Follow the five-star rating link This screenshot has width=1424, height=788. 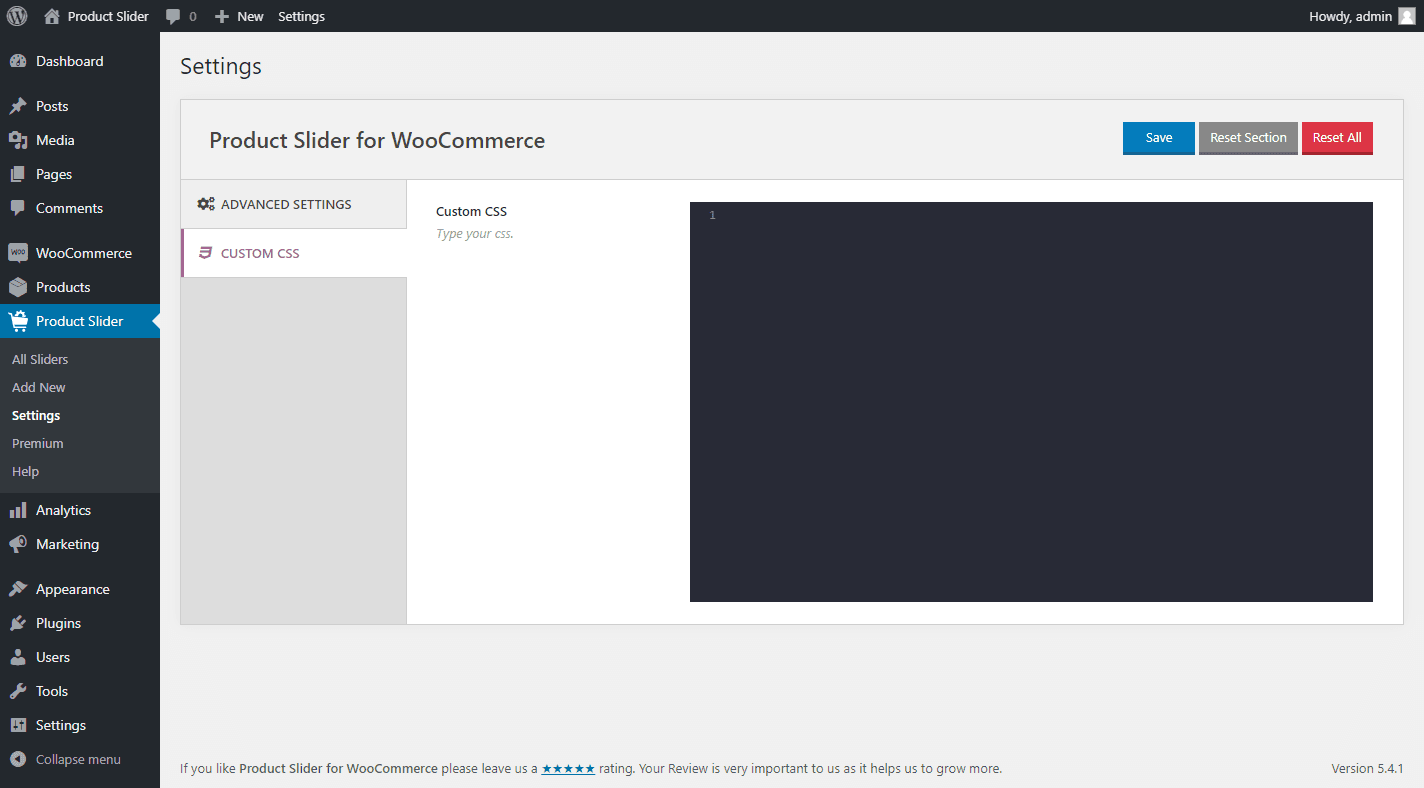[568, 769]
